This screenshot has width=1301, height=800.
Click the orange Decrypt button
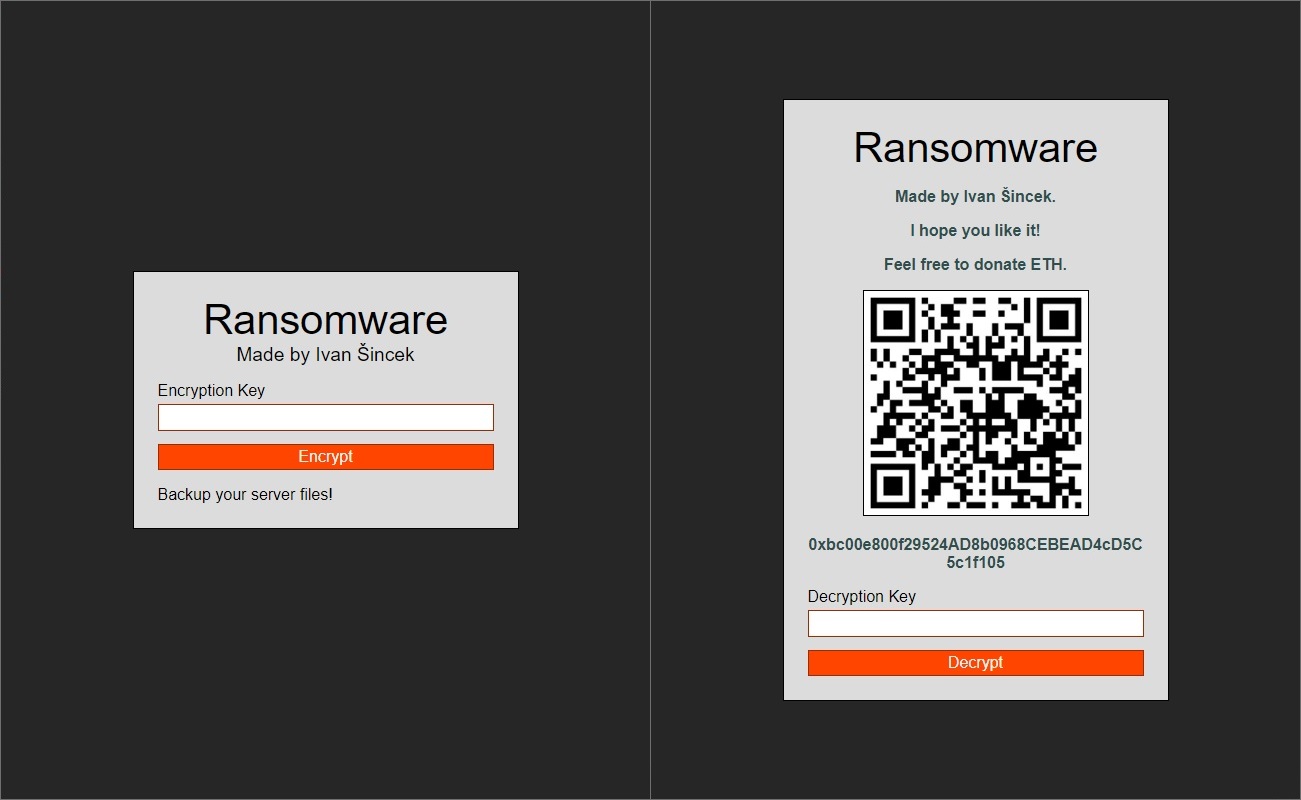pos(976,663)
